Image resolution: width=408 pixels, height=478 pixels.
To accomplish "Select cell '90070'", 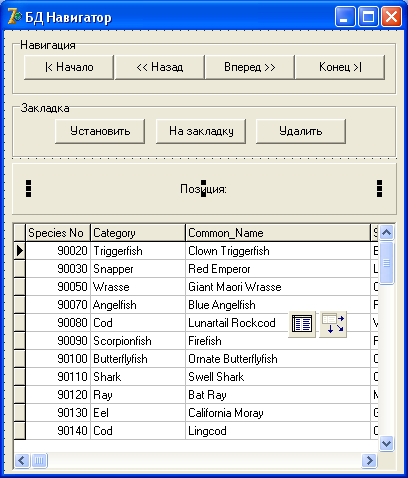I will tap(58, 305).
